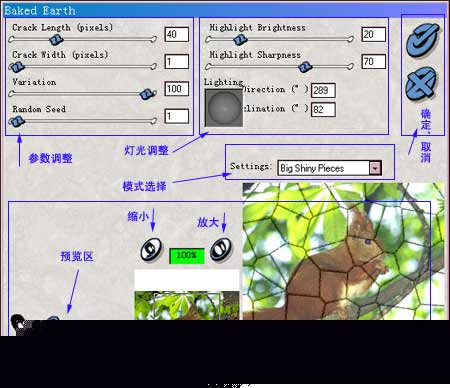This screenshot has height=388, width=450.
Task: Select the Big Shiny Pieces combo box
Action: 329,168
